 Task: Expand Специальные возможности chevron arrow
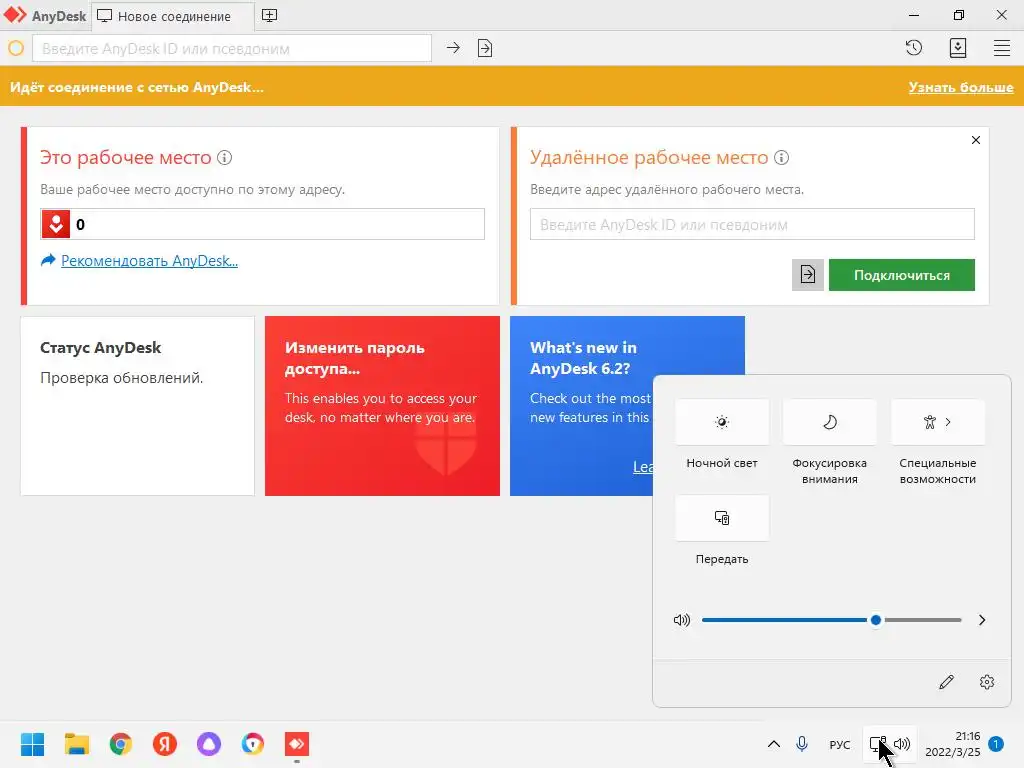point(948,422)
